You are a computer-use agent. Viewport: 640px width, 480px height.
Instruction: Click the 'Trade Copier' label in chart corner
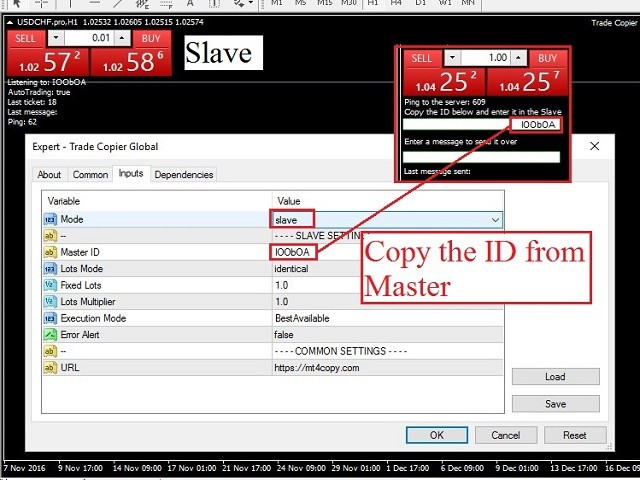614,23
